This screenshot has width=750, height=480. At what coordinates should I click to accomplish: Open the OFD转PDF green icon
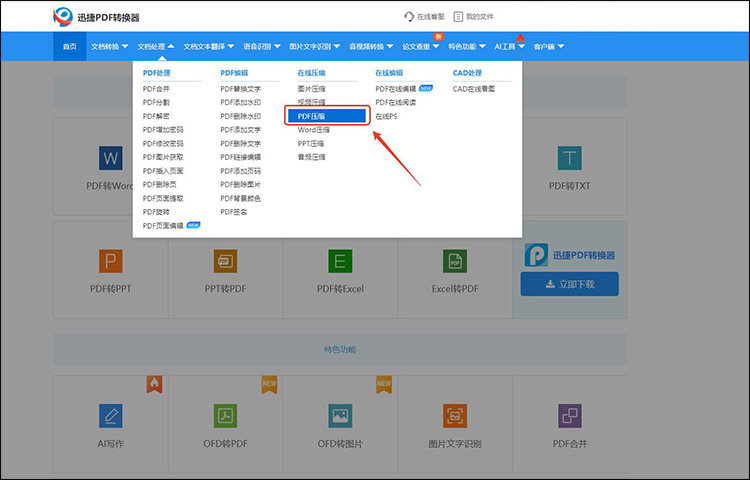coord(225,416)
